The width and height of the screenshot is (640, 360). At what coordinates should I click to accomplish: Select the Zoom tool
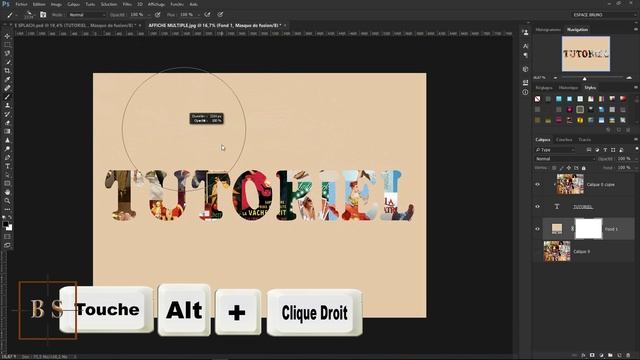click(x=7, y=201)
